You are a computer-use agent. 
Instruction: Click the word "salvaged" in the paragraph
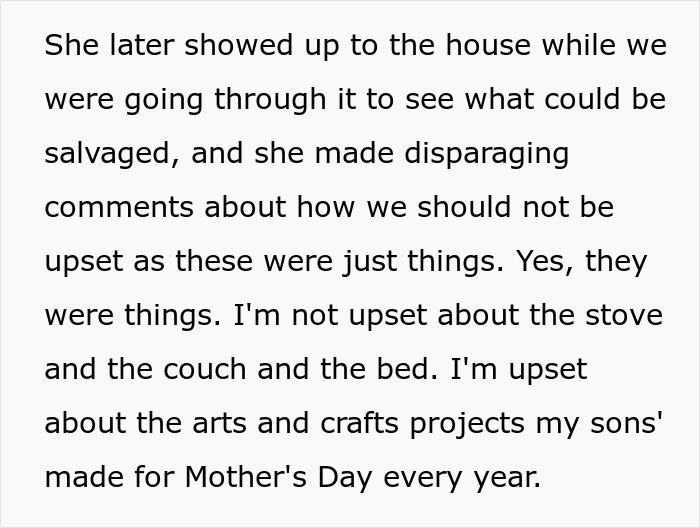pyautogui.click(x=107, y=154)
